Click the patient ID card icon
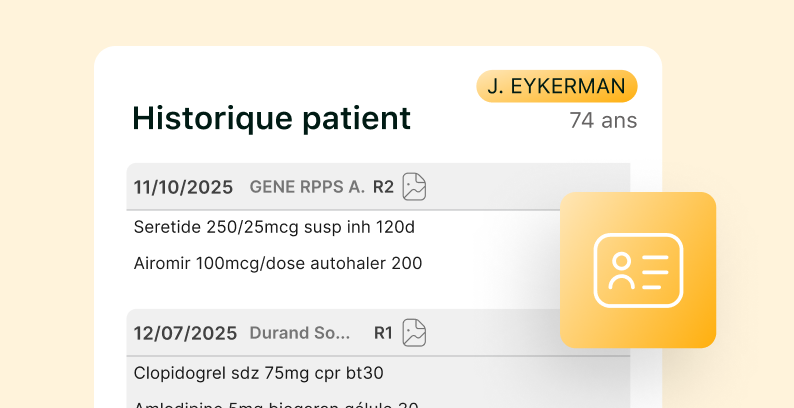Screen dimensions: 794x408 click(x=638, y=270)
